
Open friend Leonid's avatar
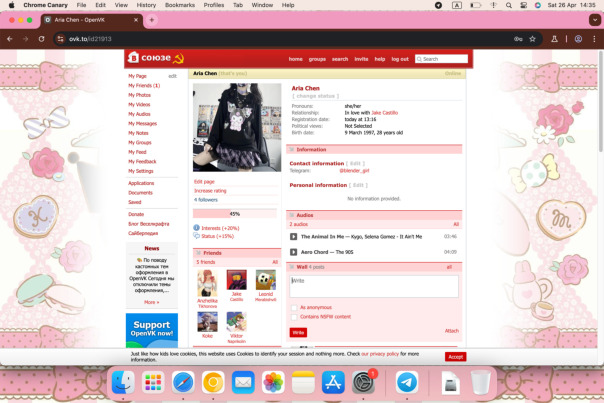click(266, 280)
